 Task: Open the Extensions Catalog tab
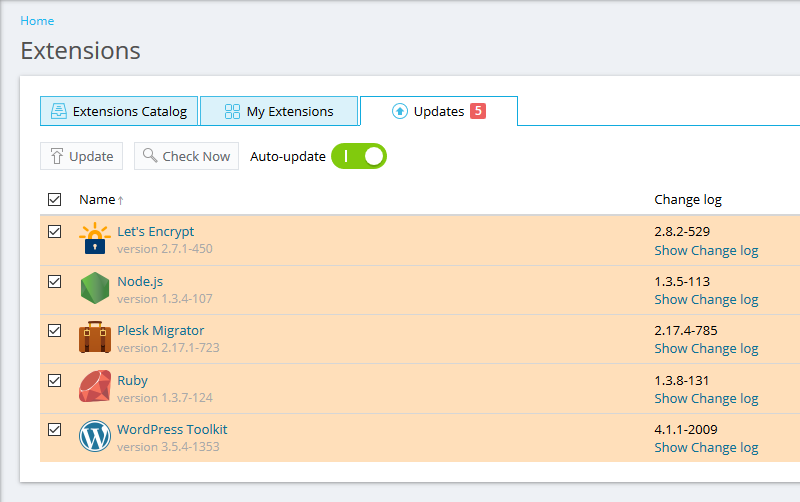119,111
